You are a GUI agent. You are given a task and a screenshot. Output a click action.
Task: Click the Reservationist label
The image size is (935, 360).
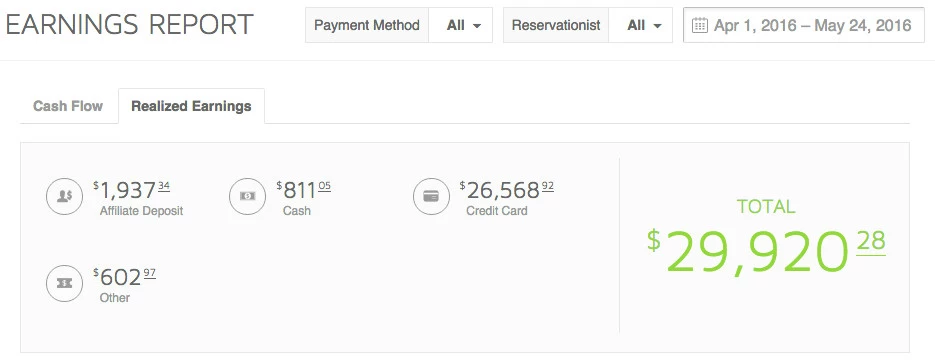coord(556,25)
